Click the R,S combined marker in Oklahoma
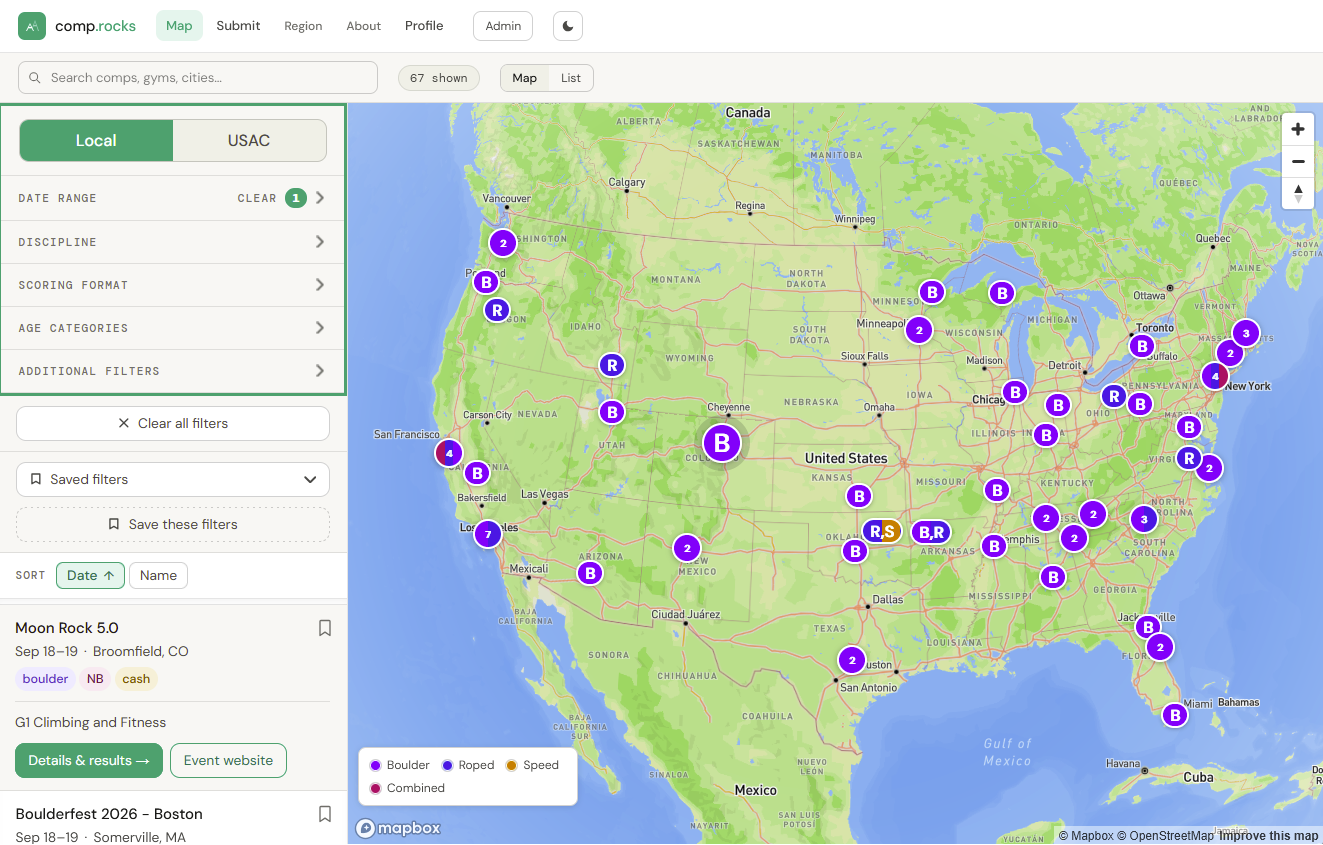Image resolution: width=1323 pixels, height=845 pixels. [882, 531]
